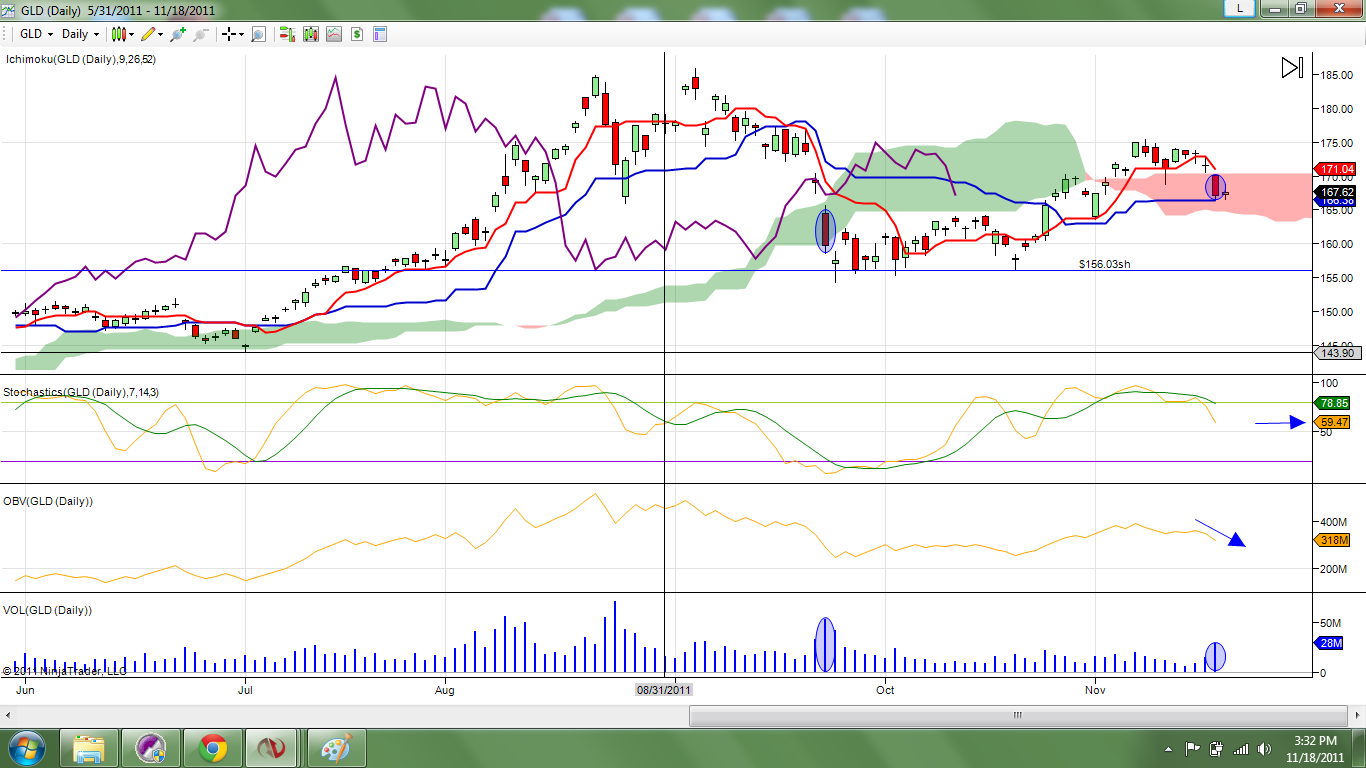Open the Data Series candlestick icon
Viewport: 1366px width, 768px height.
coord(310,34)
